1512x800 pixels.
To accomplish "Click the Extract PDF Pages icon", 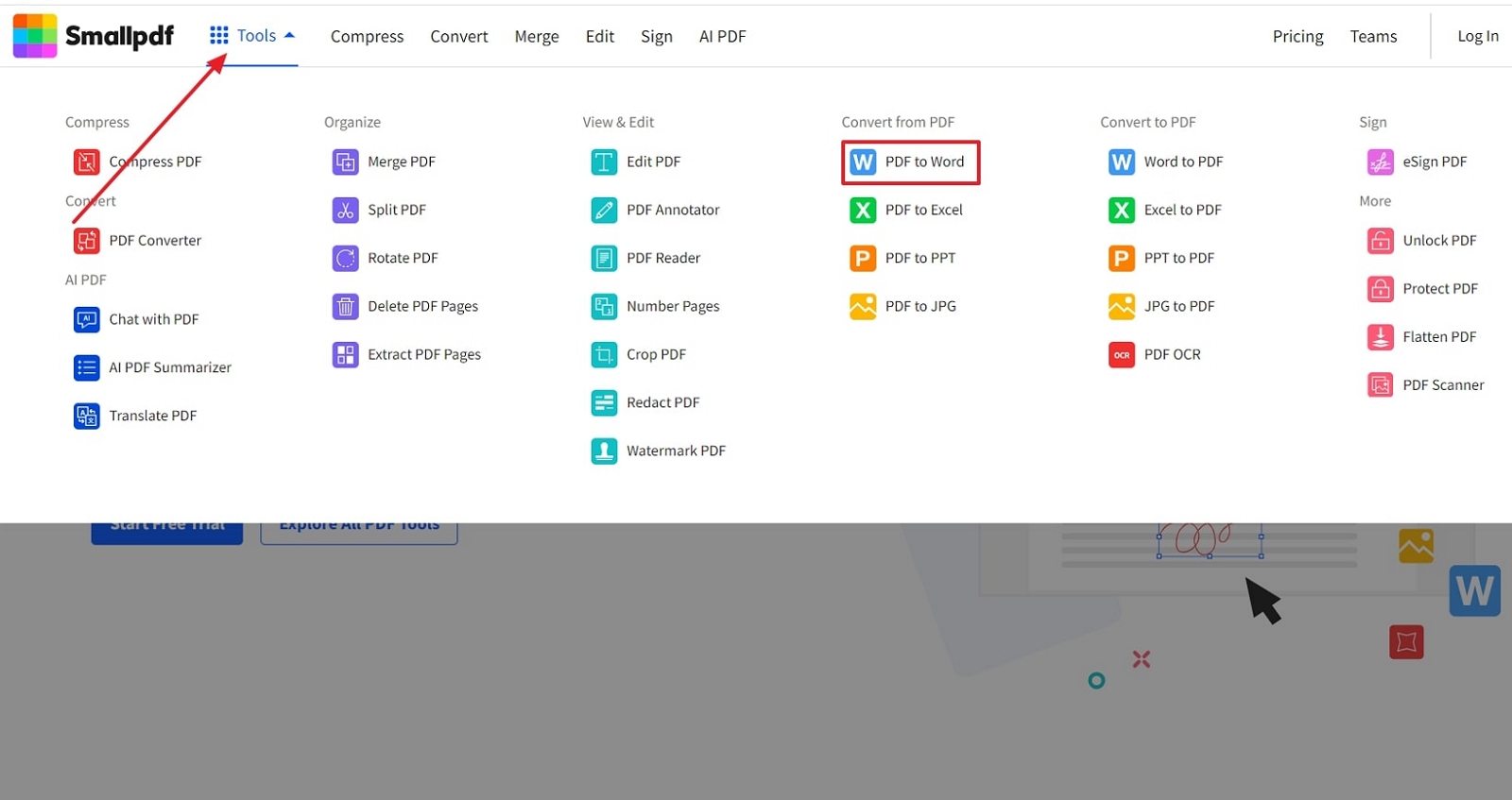I will [346, 354].
